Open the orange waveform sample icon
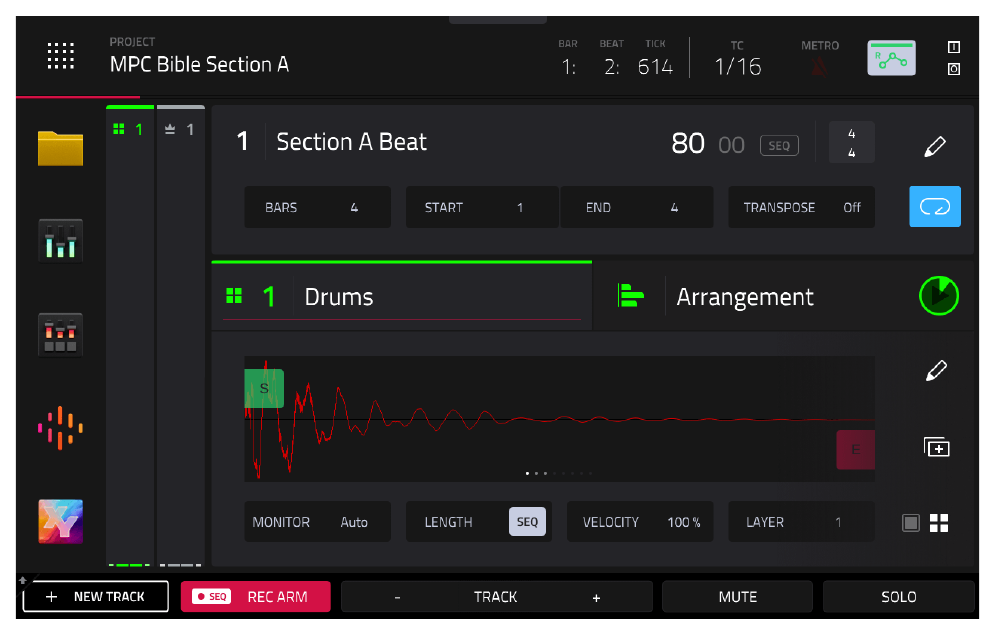 [60, 428]
